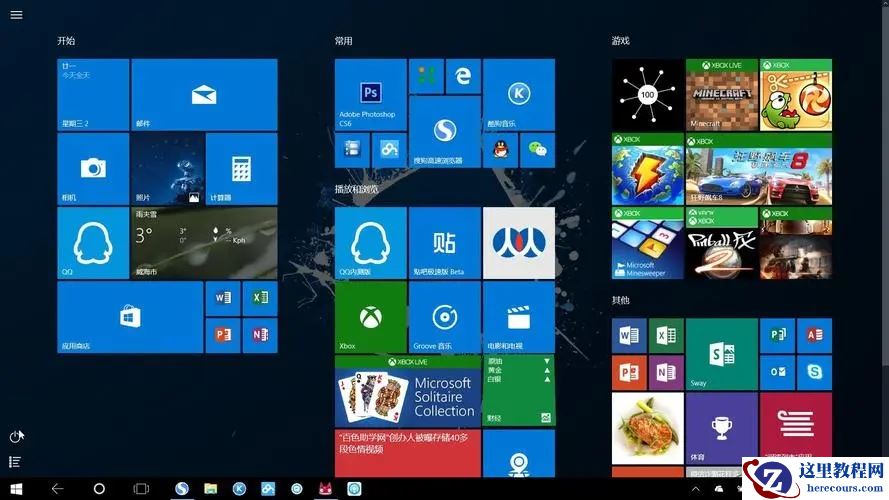Open the Maps tile below Finance
889x500 pixels.
pyautogui.click(x=519, y=454)
